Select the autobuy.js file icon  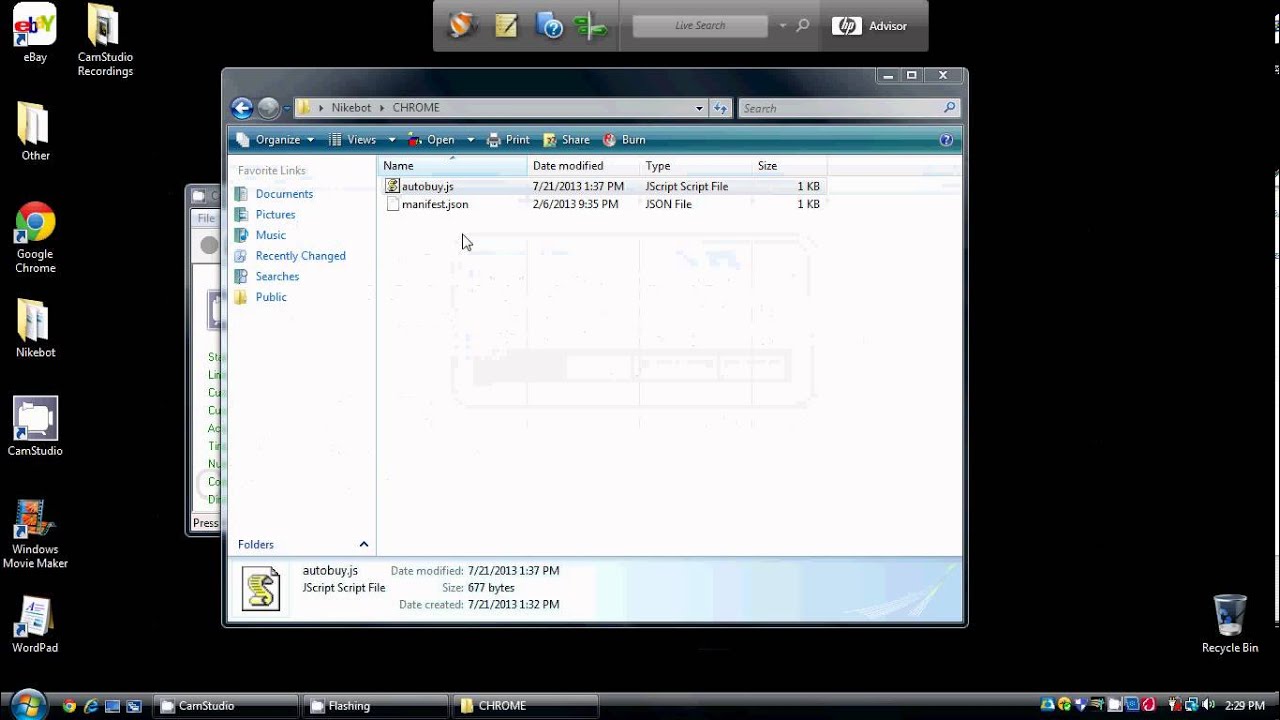pos(392,186)
